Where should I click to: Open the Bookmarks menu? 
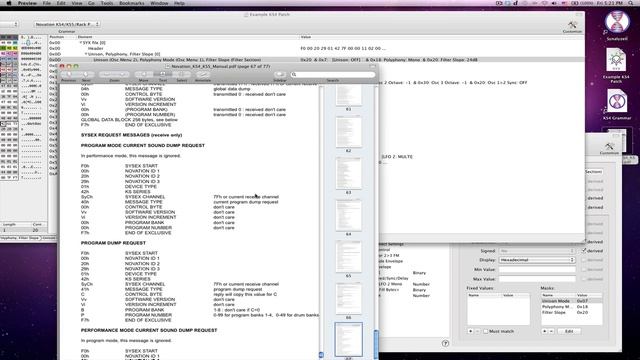pos(131,3)
